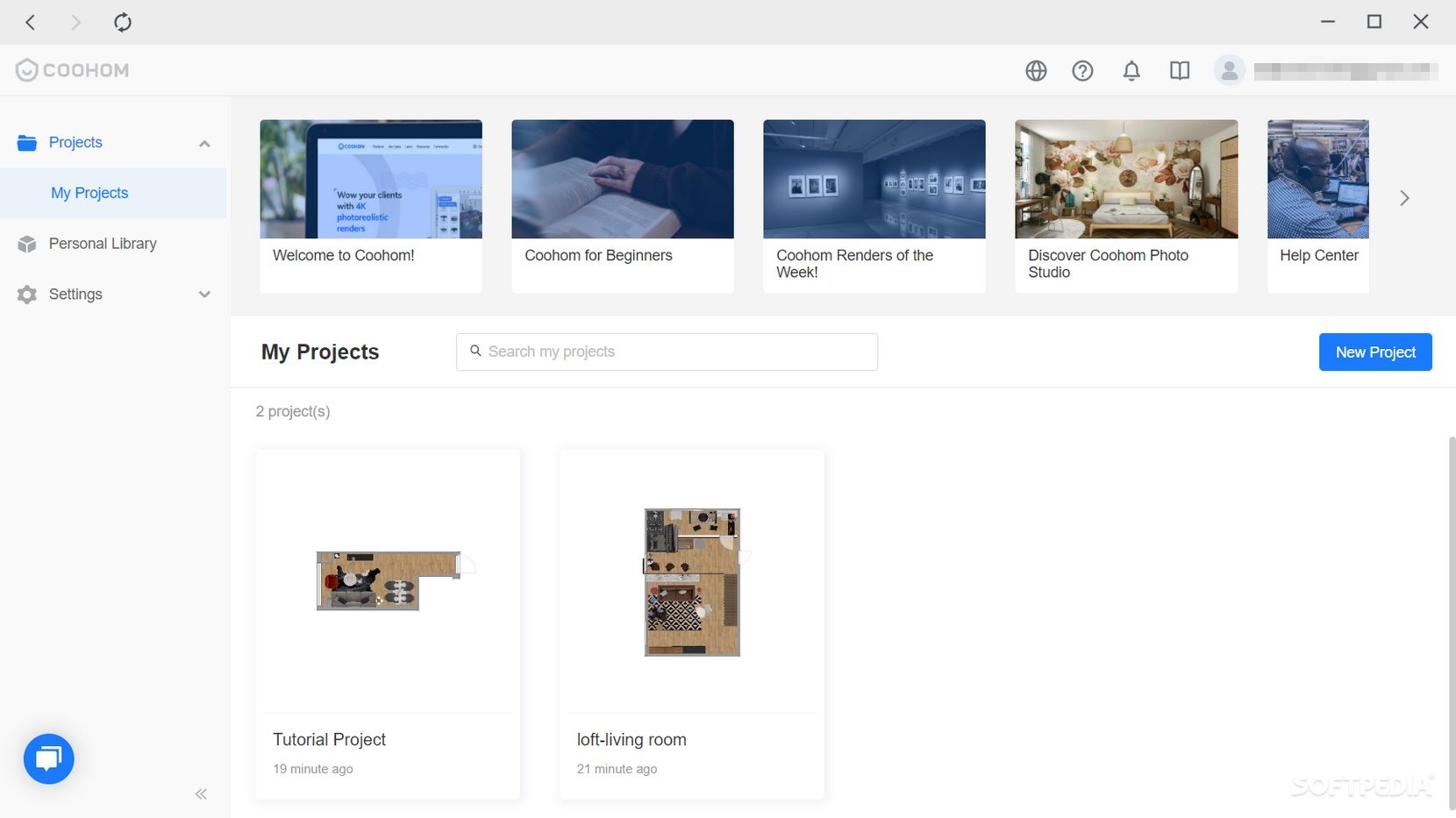Click the 2 project(s) count text
This screenshot has width=1456, height=818.
coord(293,411)
